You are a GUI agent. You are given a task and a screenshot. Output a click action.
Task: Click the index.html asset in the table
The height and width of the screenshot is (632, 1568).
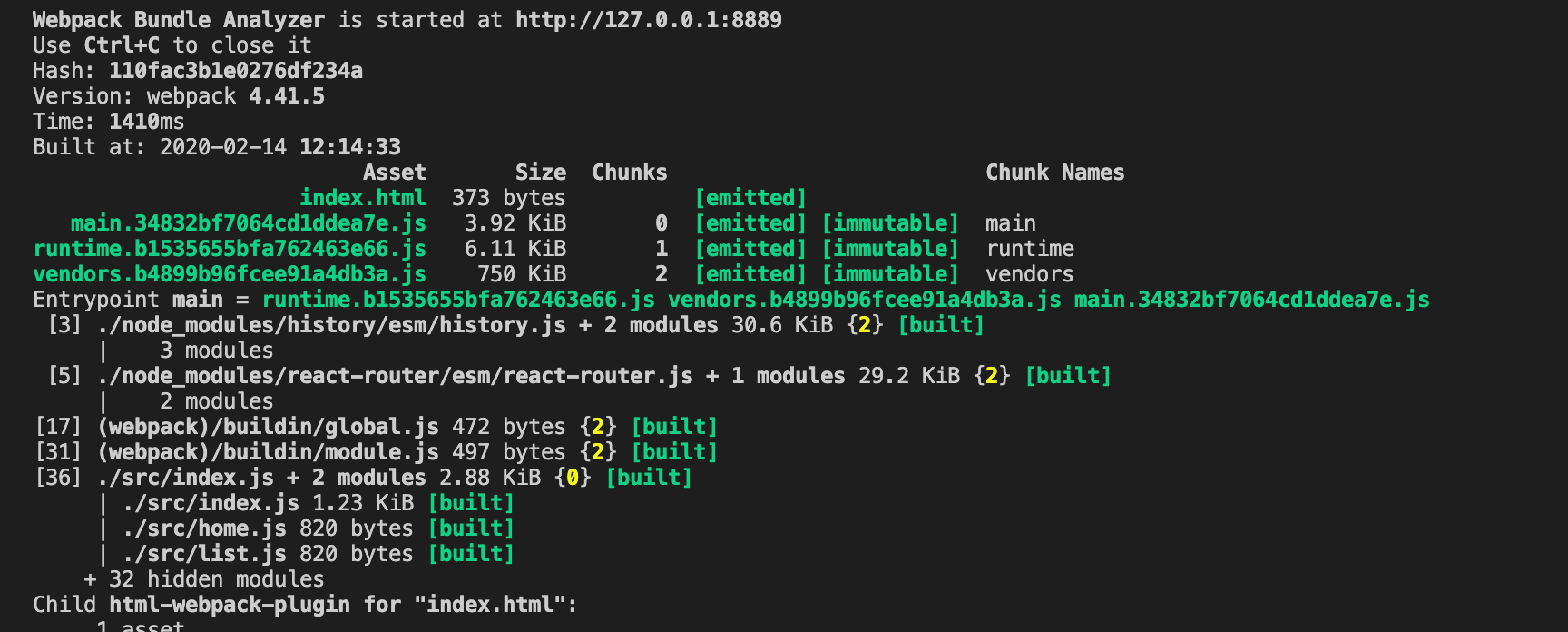362,198
